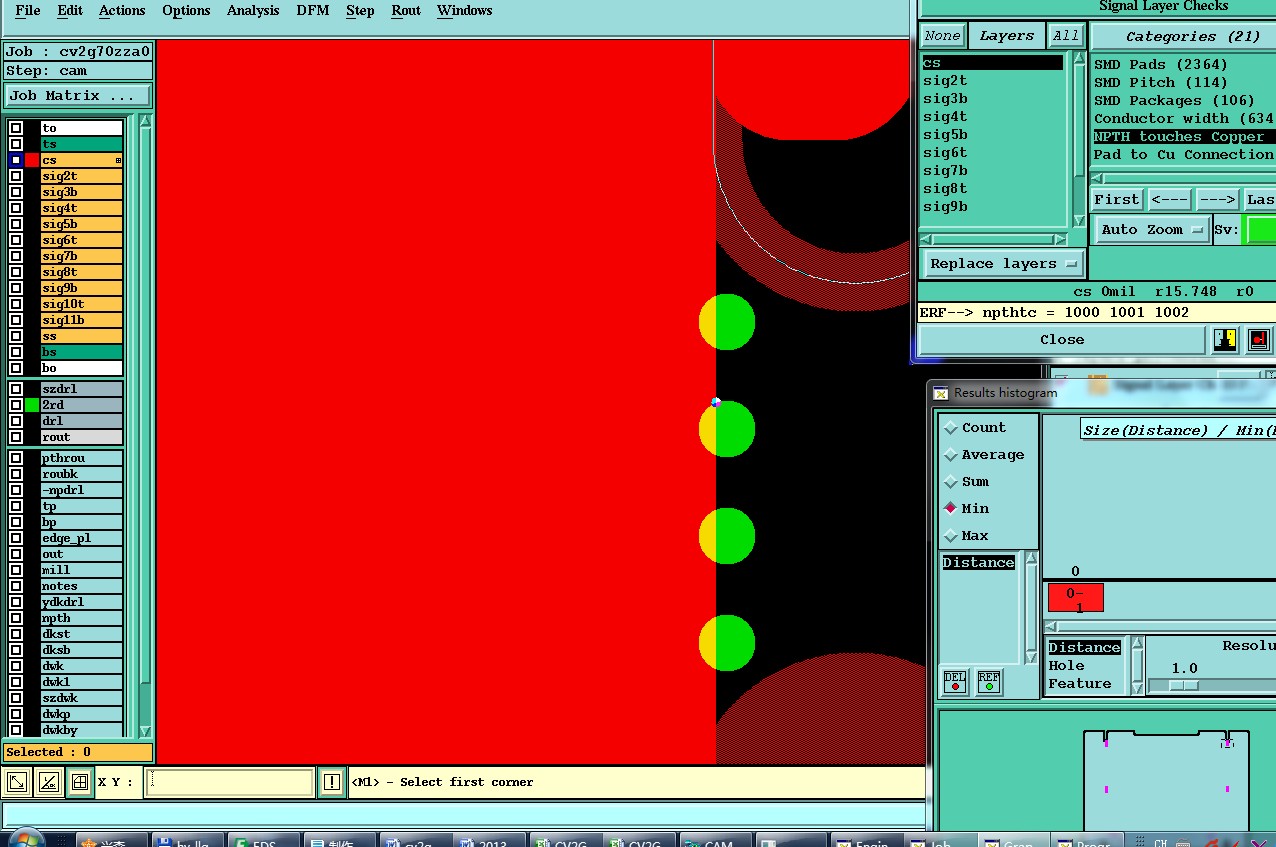The width and height of the screenshot is (1276, 847).
Task: Click scroll-up arrow of the layer matrix list
Action: (x=145, y=121)
